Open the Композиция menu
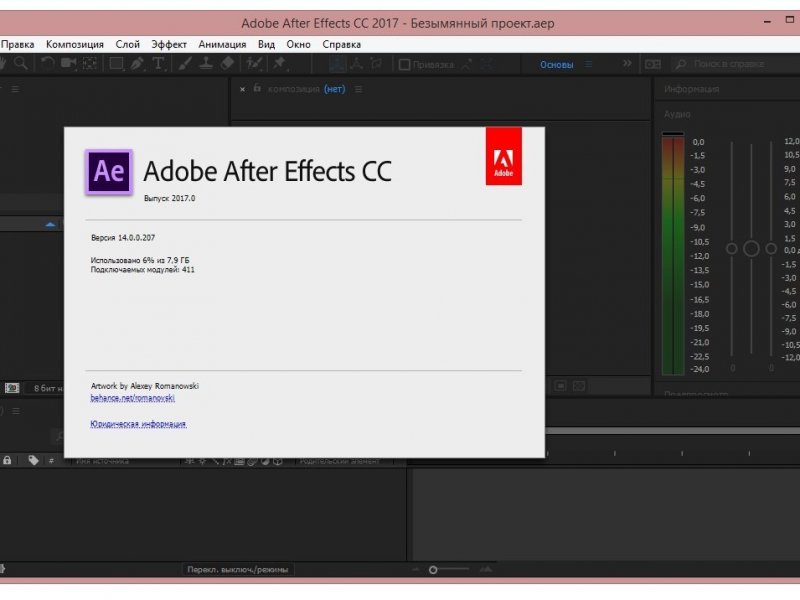Viewport: 800px width, 600px height. click(x=75, y=44)
